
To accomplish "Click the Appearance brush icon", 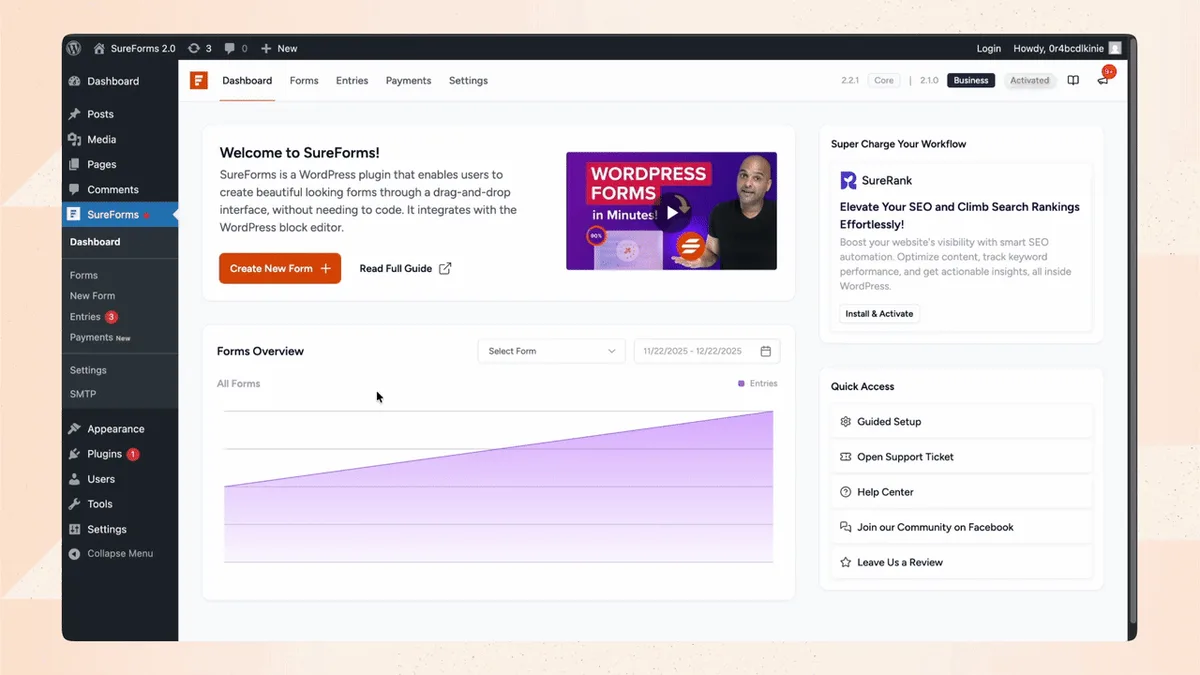I will (x=74, y=429).
